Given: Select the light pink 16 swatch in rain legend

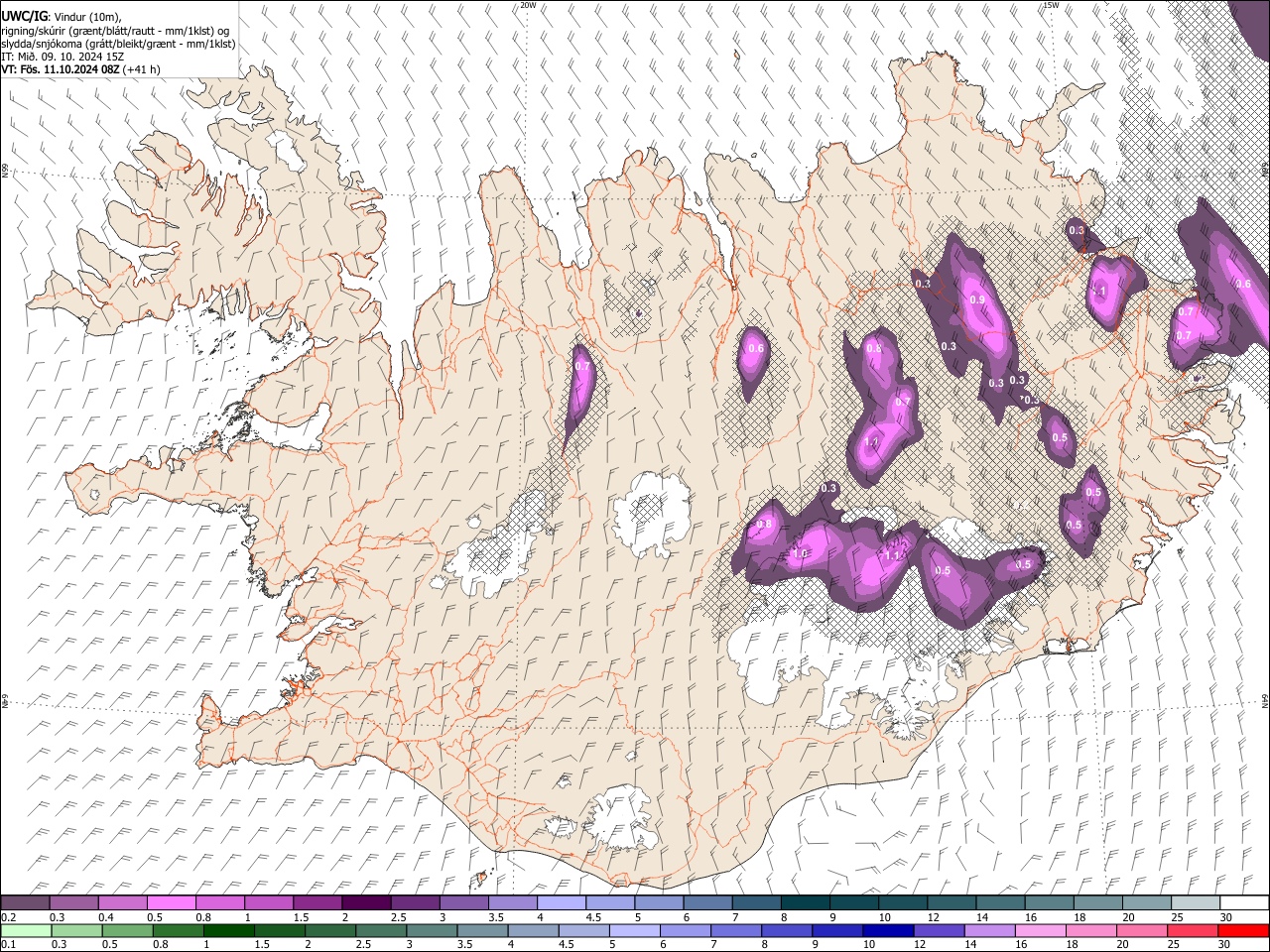Looking at the screenshot, I should click(x=1040, y=930).
